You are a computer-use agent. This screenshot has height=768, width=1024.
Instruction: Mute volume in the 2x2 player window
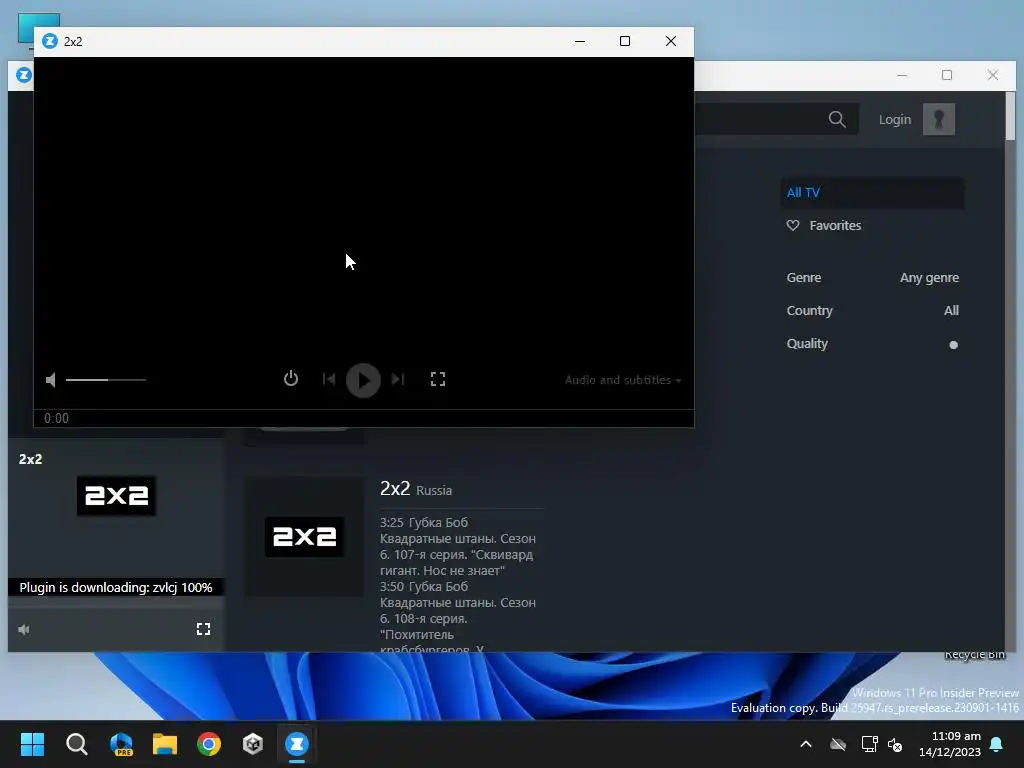50,379
